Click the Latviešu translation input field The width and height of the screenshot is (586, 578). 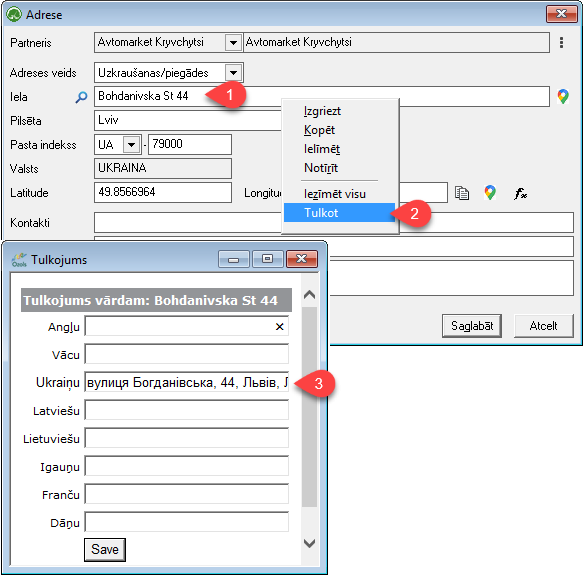(186, 411)
